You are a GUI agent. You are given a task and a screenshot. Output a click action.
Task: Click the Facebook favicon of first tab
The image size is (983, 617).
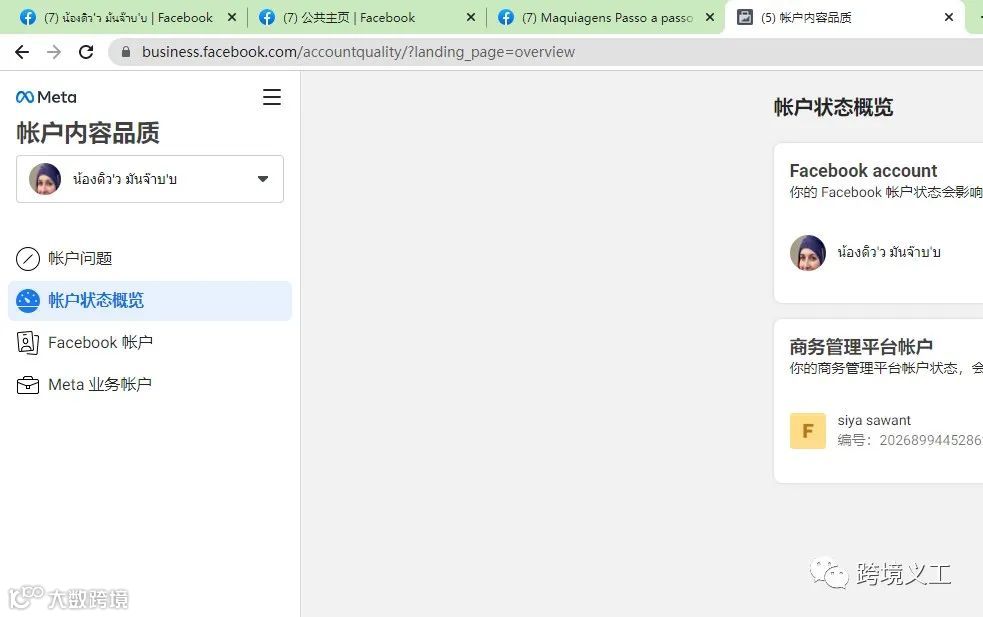pyautogui.click(x=28, y=18)
